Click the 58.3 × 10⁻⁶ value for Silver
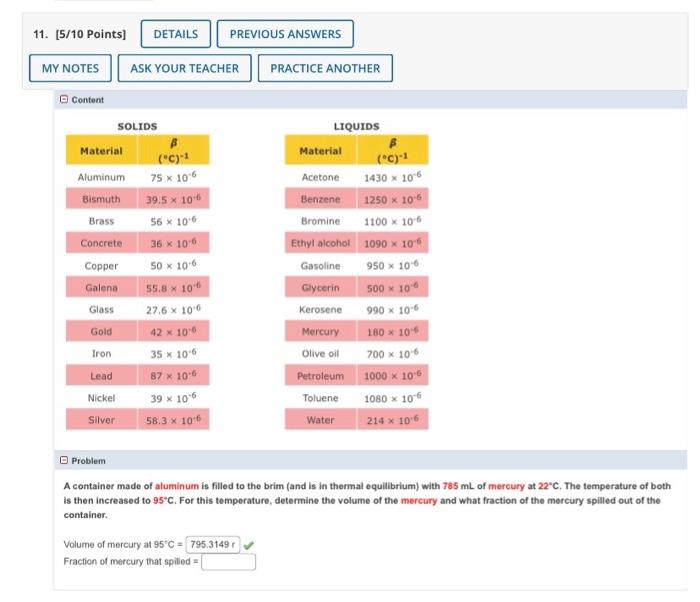This screenshot has width=700, height=602. 173,420
